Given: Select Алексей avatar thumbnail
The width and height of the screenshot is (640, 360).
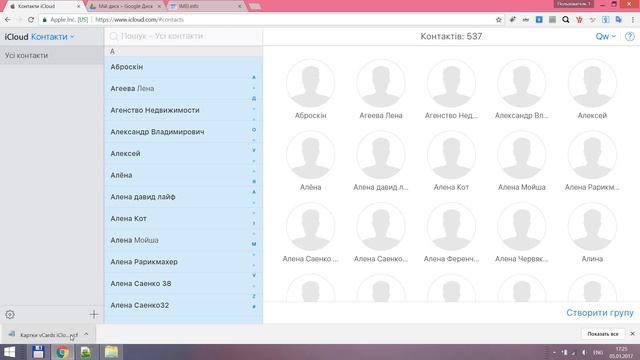Looking at the screenshot, I should [x=592, y=83].
